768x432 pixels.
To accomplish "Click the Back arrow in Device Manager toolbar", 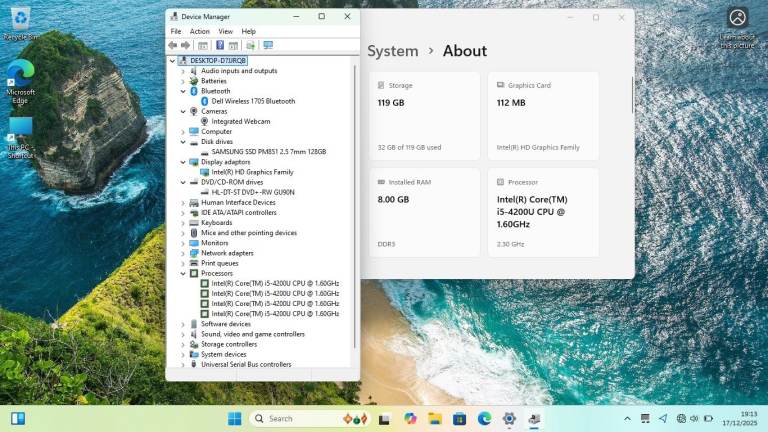I will coord(173,45).
